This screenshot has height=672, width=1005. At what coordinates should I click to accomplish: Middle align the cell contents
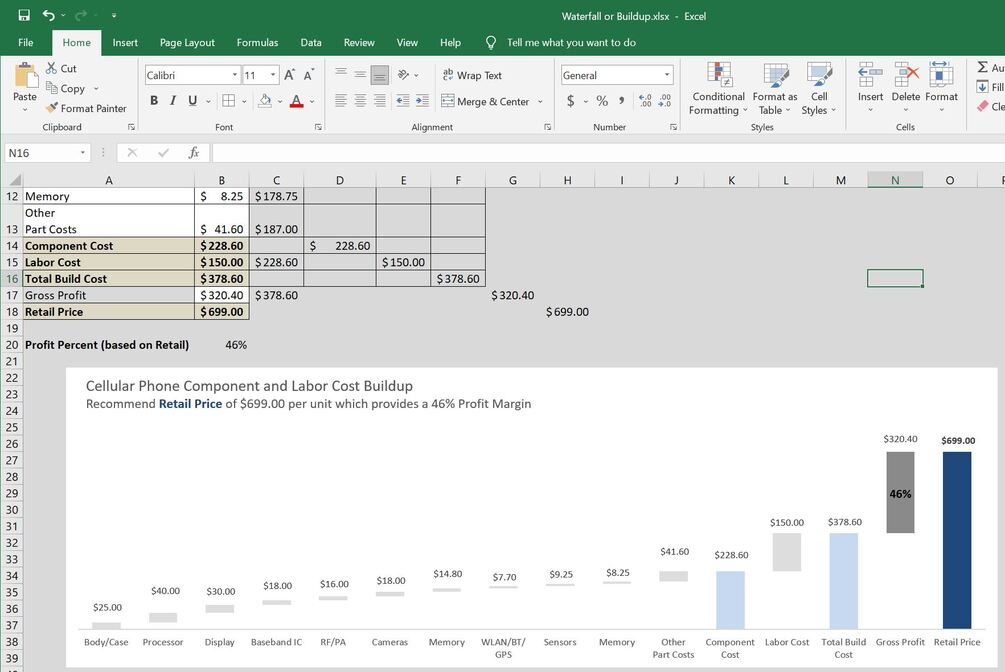360,75
